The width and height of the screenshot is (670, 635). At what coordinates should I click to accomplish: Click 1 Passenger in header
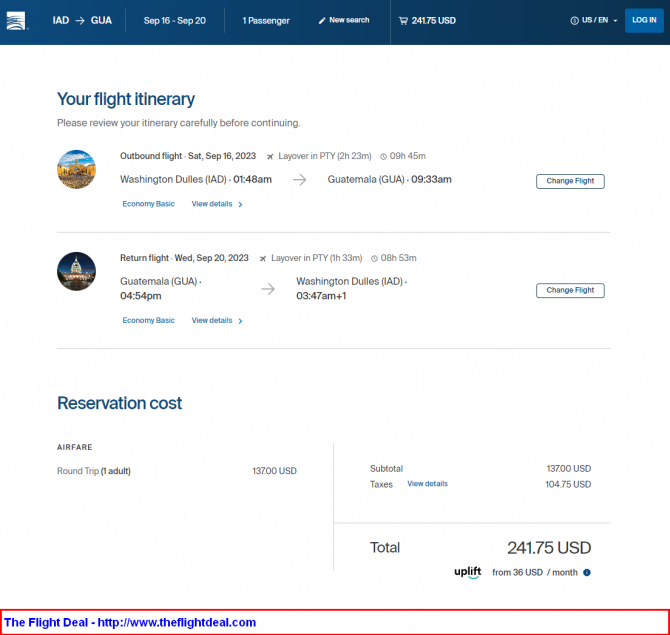(x=266, y=21)
